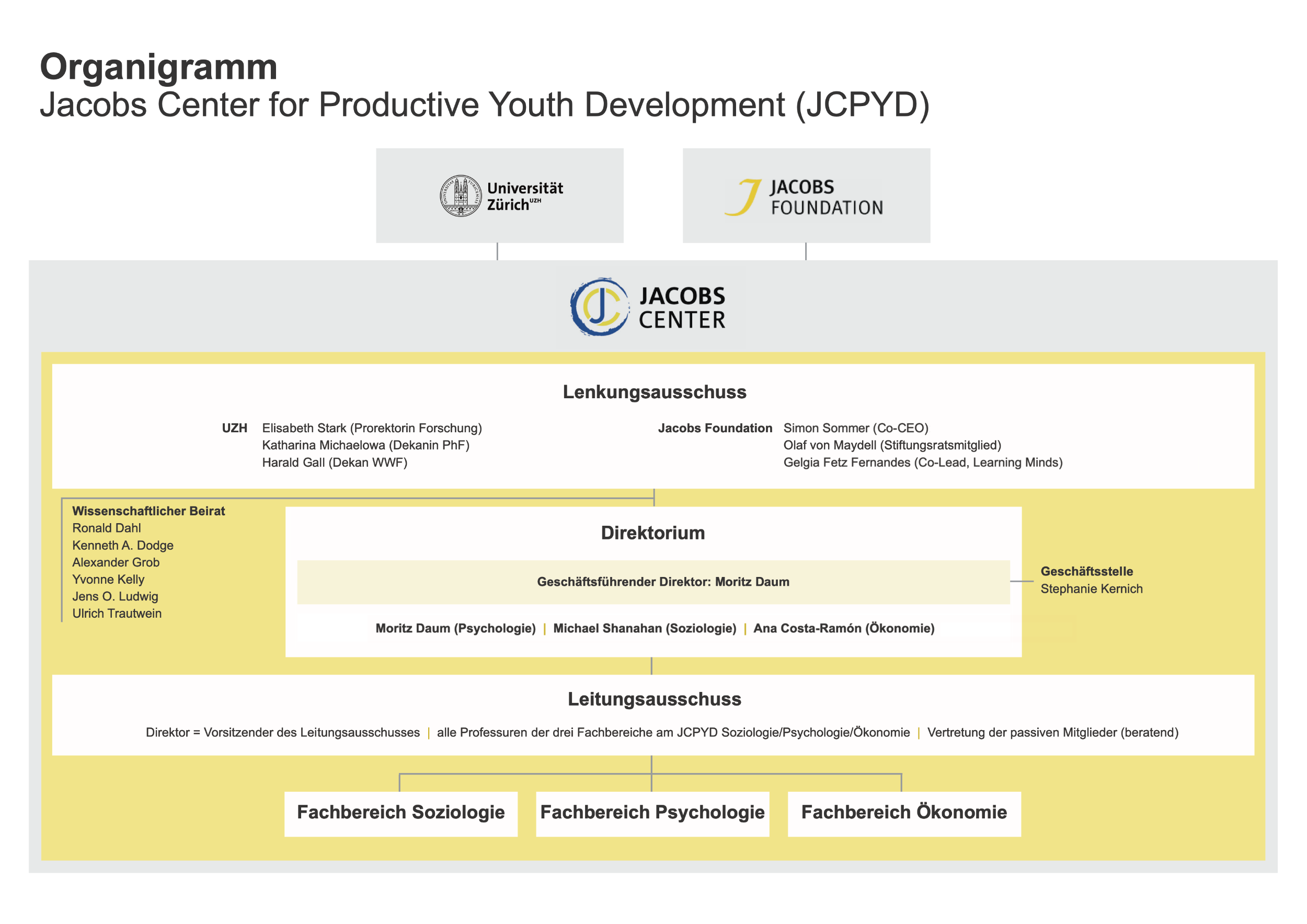Select the Jacobs Center for Productive Youth Development subtitle
The height and width of the screenshot is (924, 1307).
click(x=485, y=105)
